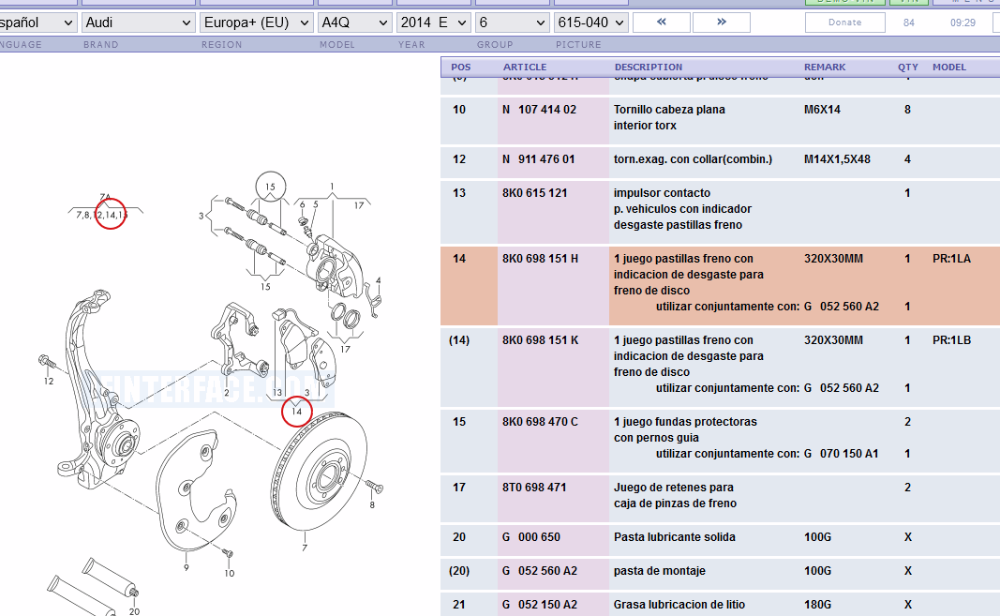The height and width of the screenshot is (616, 1000).
Task: Click callout 8 by the disc screw
Action: (372, 505)
